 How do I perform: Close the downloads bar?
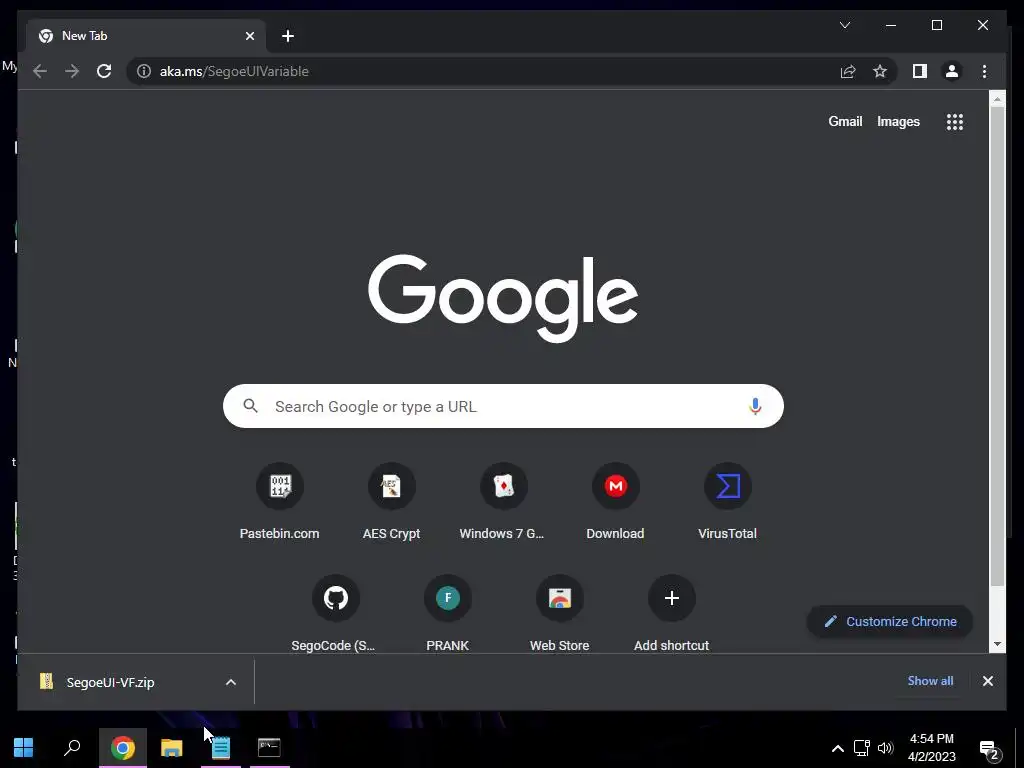click(x=987, y=681)
